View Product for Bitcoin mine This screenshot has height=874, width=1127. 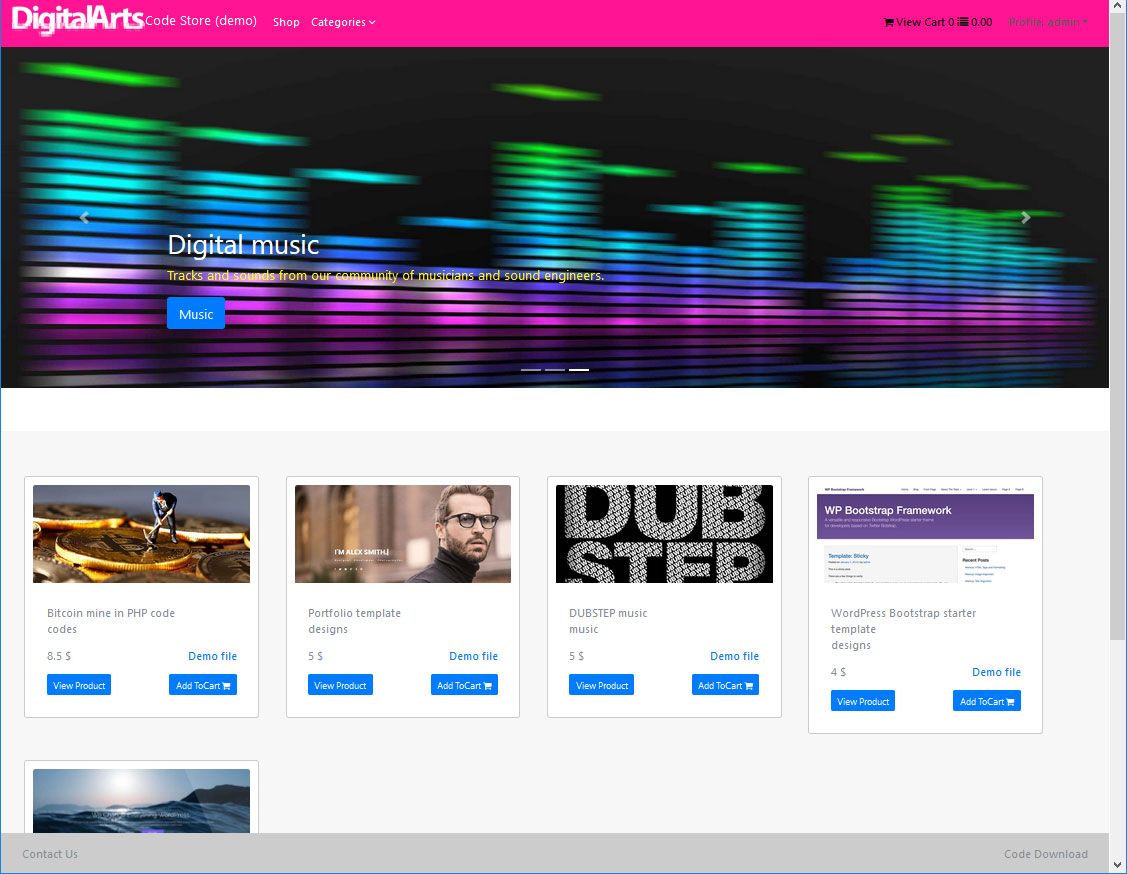[x=79, y=686]
